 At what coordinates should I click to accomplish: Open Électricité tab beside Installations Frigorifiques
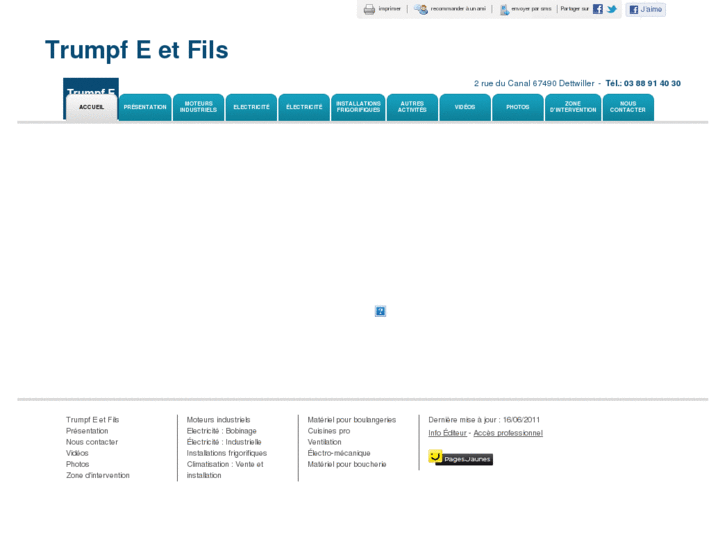(304, 107)
